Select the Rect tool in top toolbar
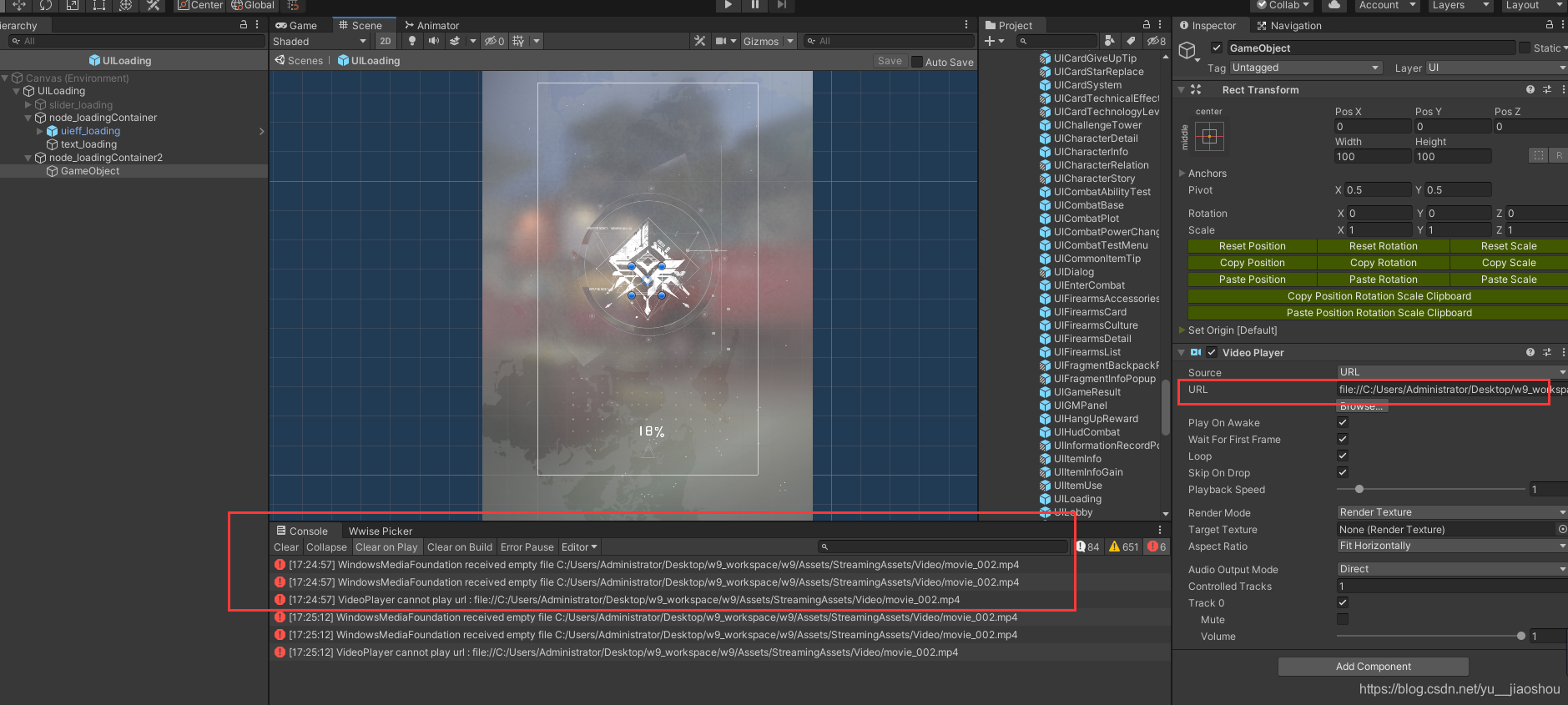This screenshot has width=1568, height=705. click(98, 5)
